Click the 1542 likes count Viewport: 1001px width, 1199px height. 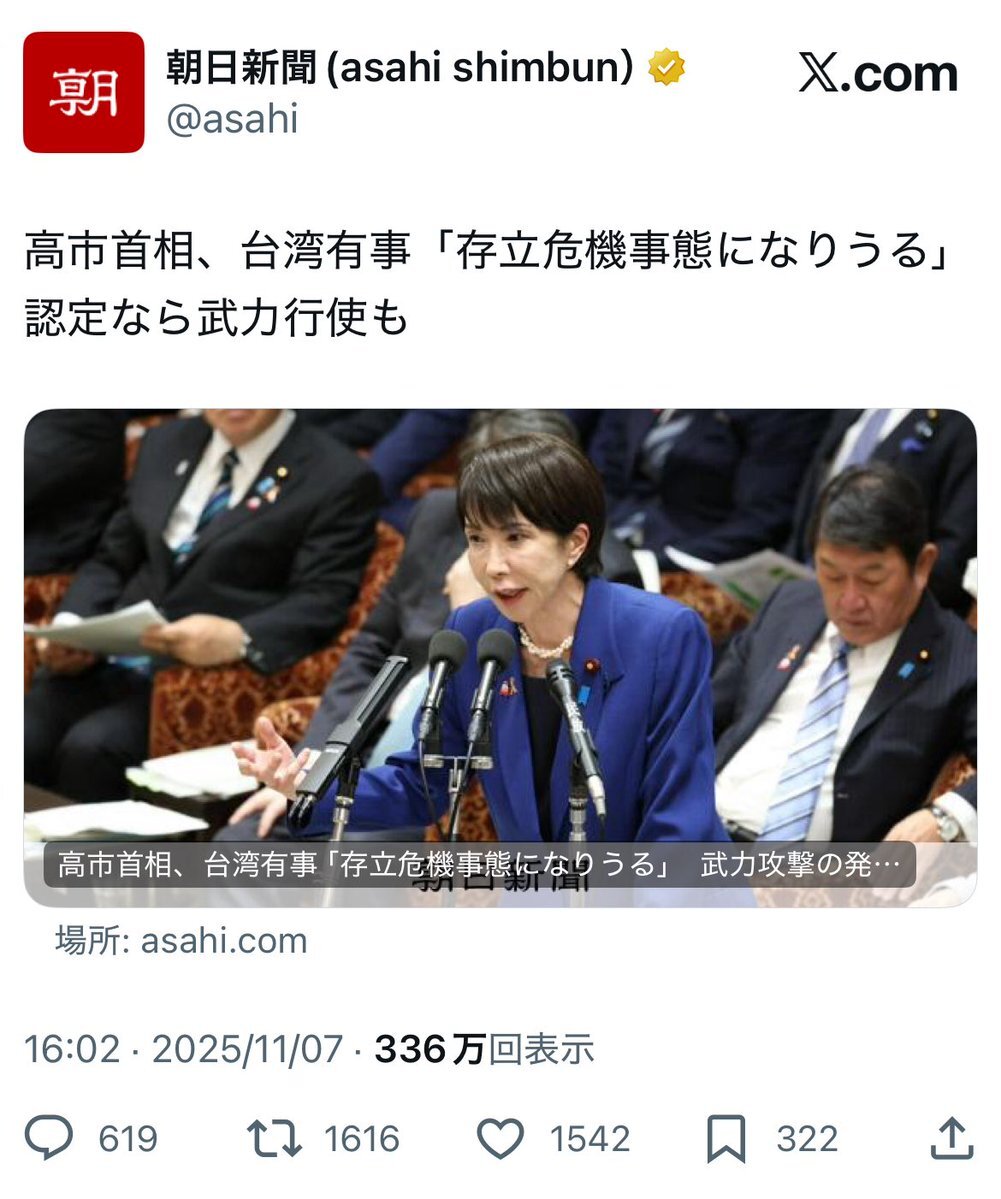[590, 1139]
